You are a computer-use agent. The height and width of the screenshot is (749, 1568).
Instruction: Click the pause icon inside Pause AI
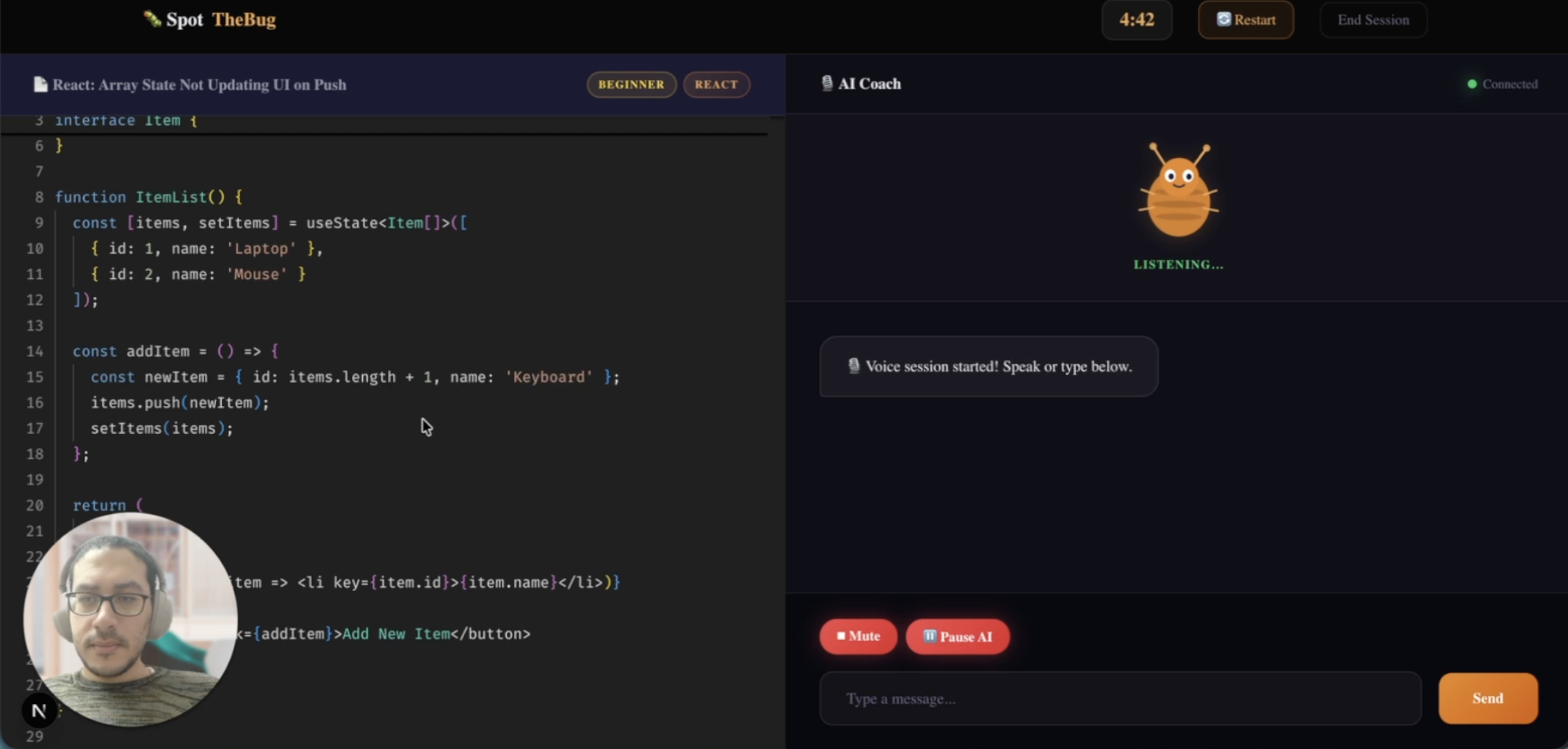(x=929, y=636)
